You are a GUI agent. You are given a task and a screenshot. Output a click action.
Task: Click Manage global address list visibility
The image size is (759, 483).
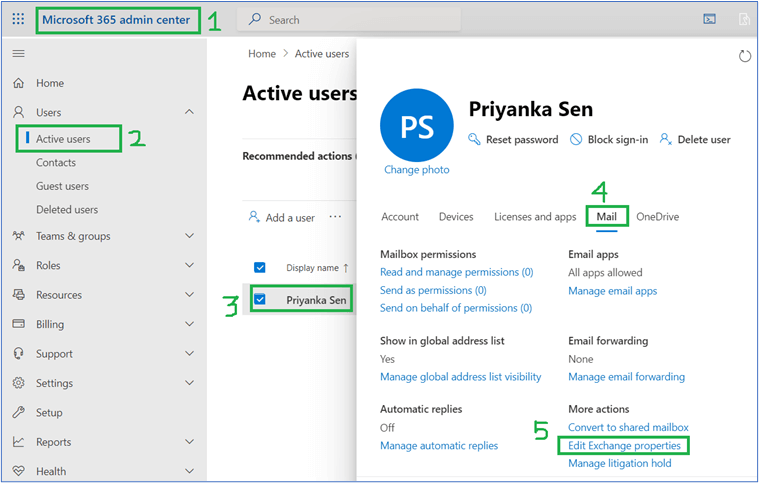460,377
